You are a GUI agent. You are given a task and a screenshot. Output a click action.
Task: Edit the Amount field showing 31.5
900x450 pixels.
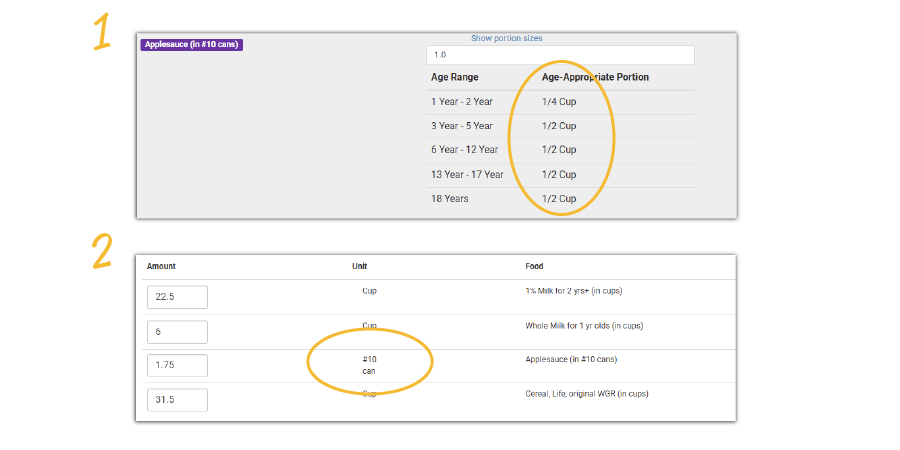coord(177,400)
